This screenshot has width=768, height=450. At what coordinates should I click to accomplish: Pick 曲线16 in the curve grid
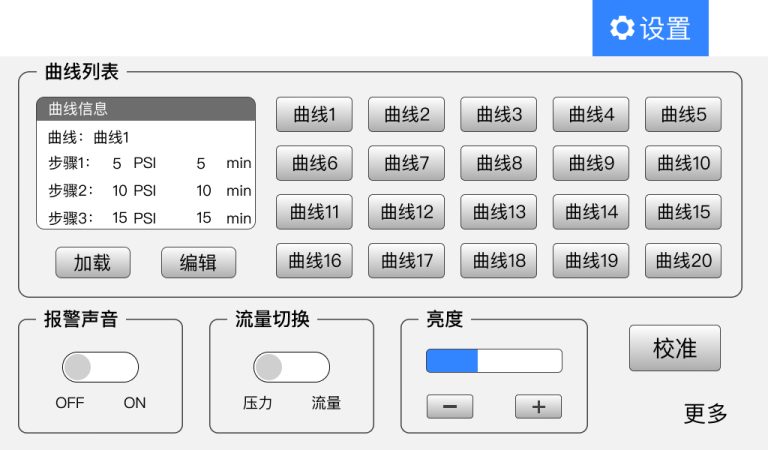click(x=314, y=261)
